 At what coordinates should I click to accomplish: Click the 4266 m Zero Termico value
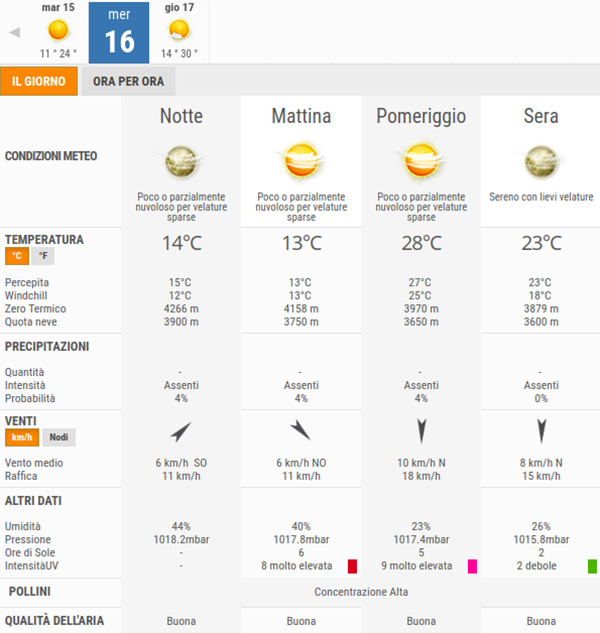point(181,309)
